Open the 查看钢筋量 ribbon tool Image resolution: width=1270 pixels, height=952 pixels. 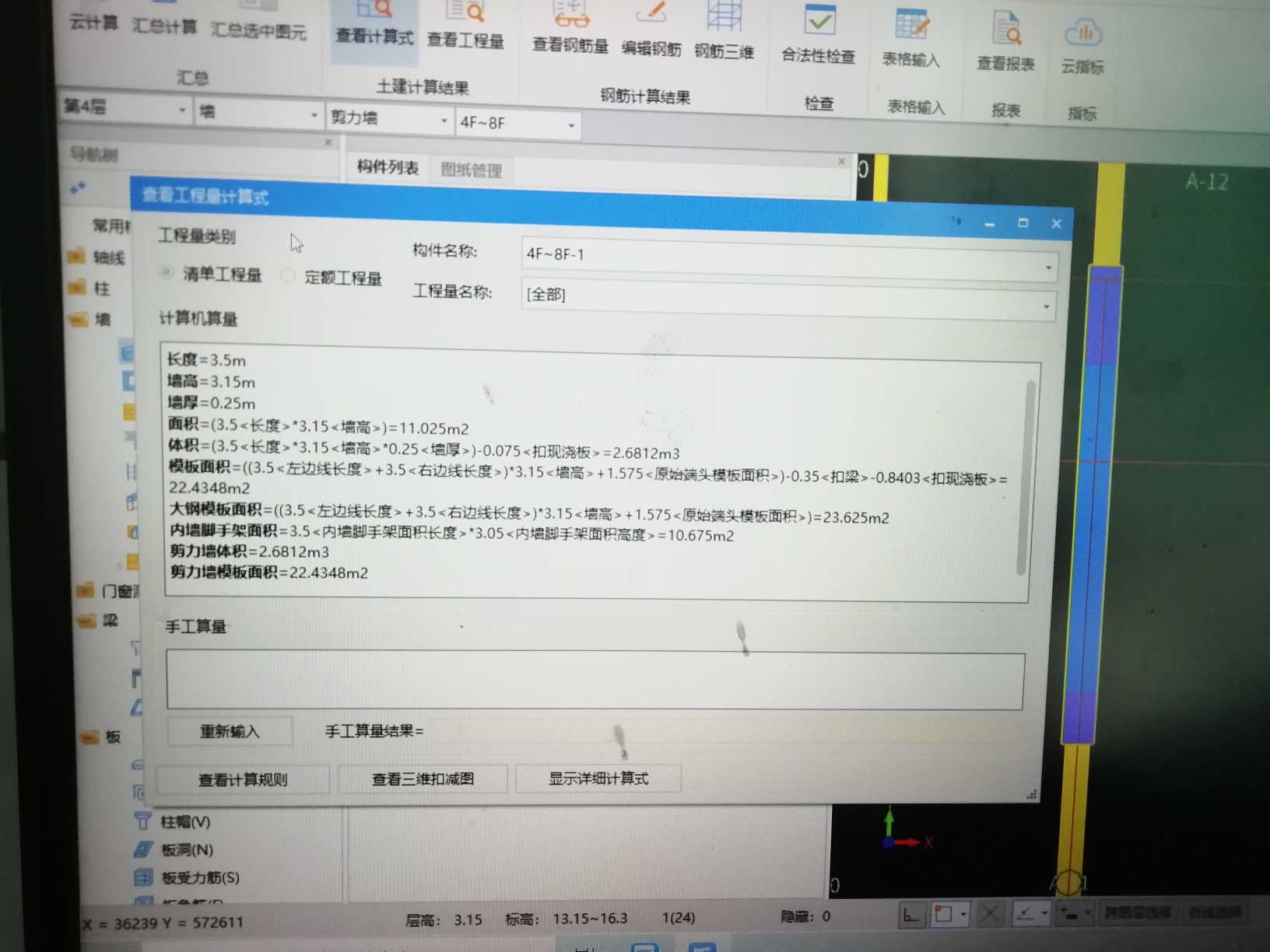pyautogui.click(x=570, y=30)
